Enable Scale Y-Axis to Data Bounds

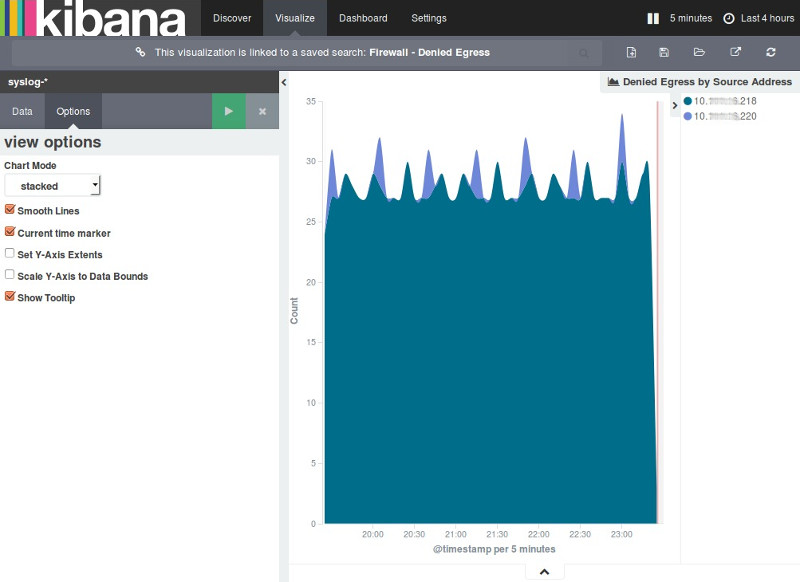point(10,275)
